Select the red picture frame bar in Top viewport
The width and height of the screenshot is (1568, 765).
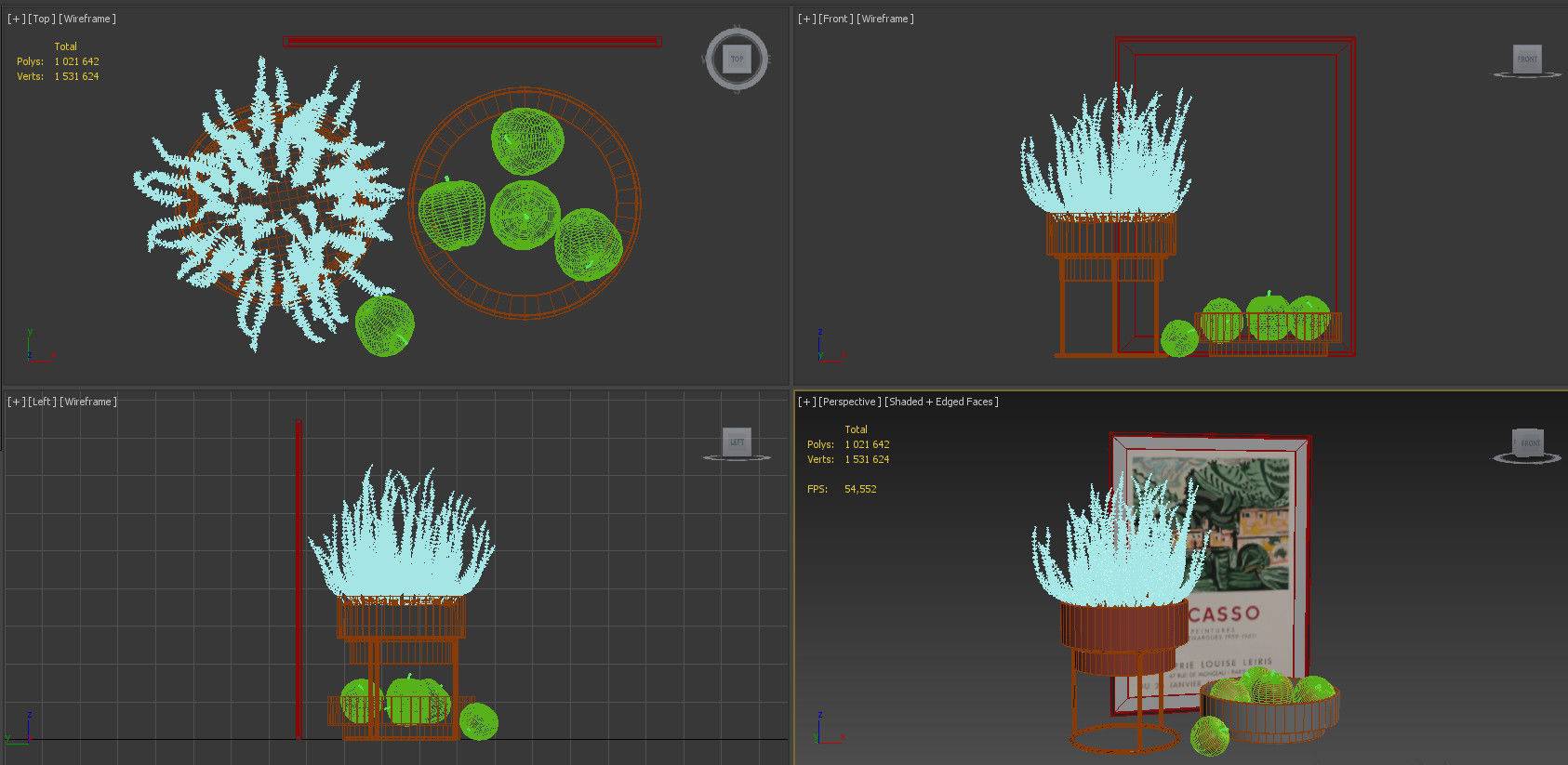coord(472,41)
